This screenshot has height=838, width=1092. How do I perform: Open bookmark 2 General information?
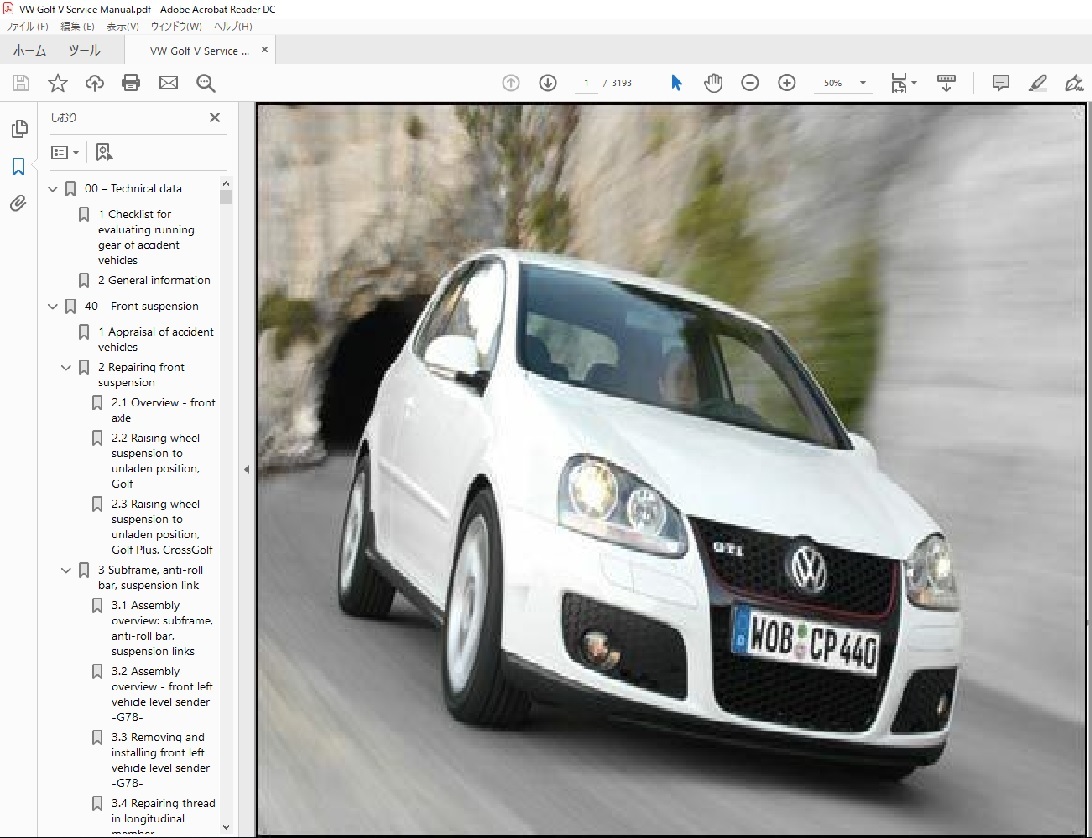(154, 280)
